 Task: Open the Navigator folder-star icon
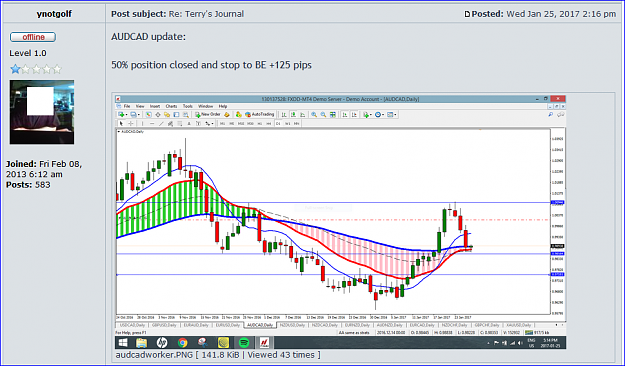[x=167, y=114]
